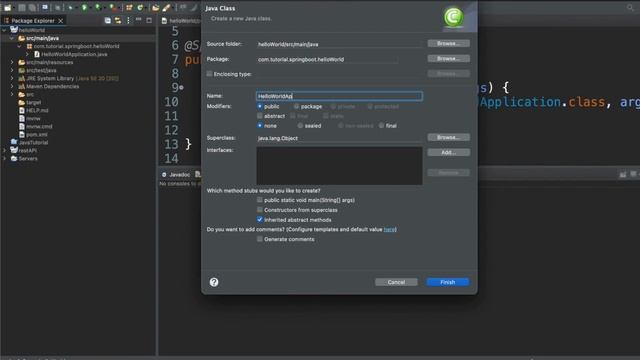Click the JRE System Library icon

tap(22, 78)
